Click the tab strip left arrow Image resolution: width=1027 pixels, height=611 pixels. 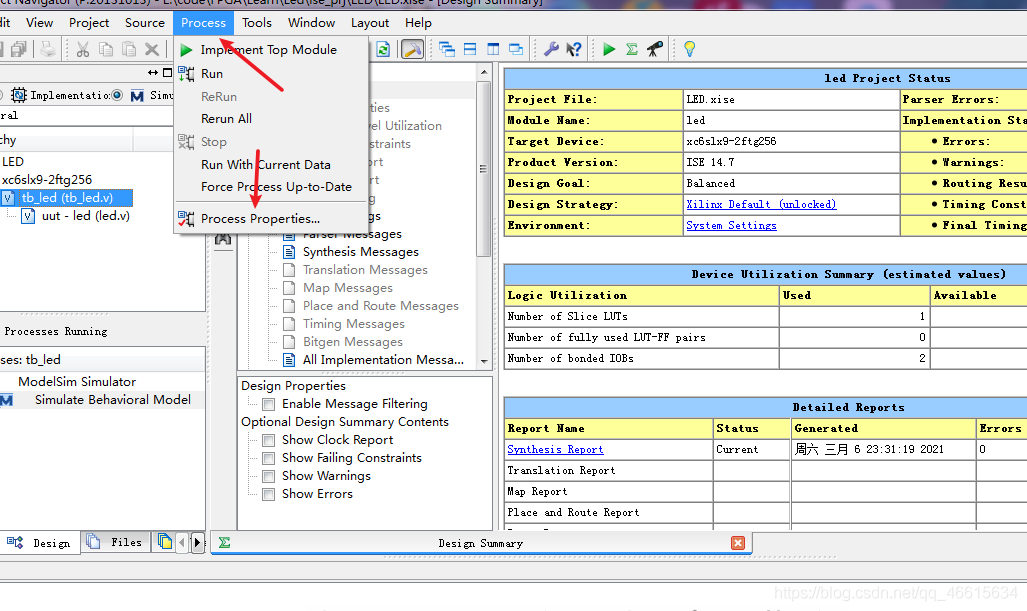click(182, 542)
